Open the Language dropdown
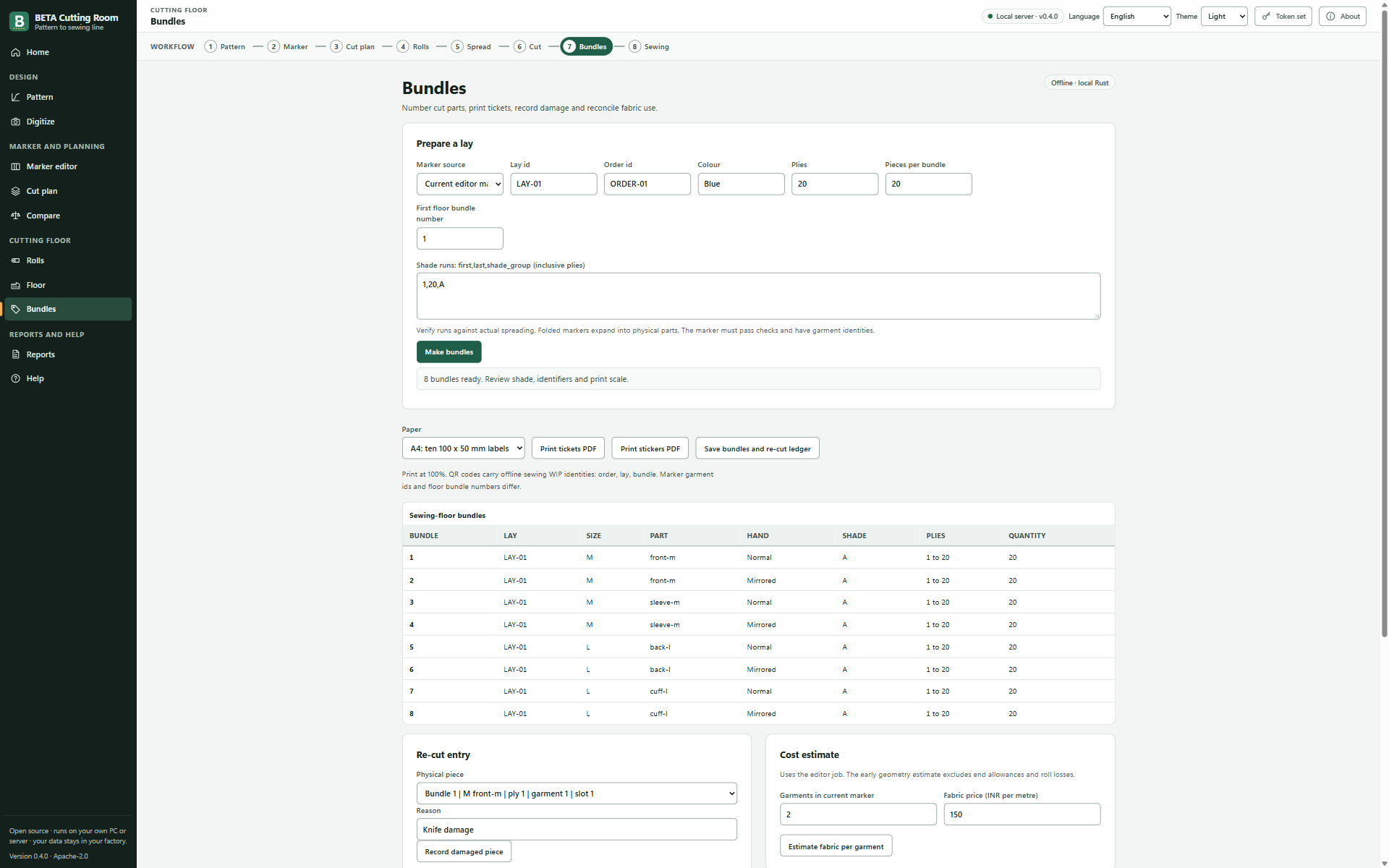The width and height of the screenshot is (1389, 868). pyautogui.click(x=1137, y=16)
